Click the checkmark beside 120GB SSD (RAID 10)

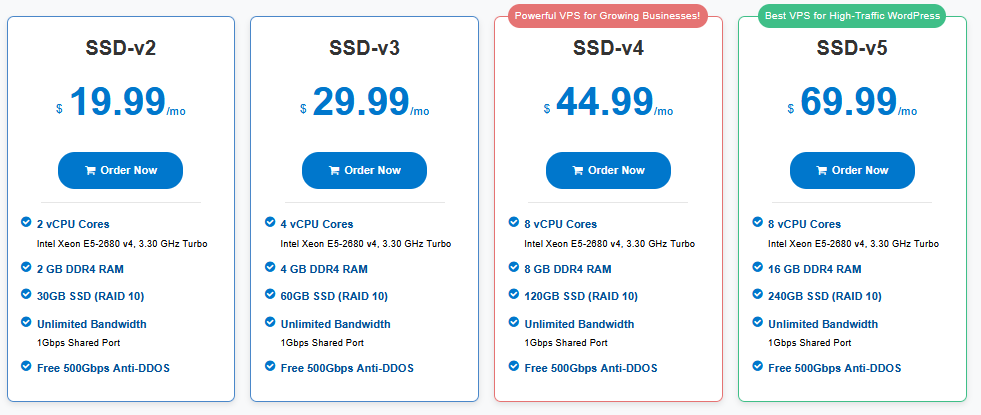pos(514,295)
